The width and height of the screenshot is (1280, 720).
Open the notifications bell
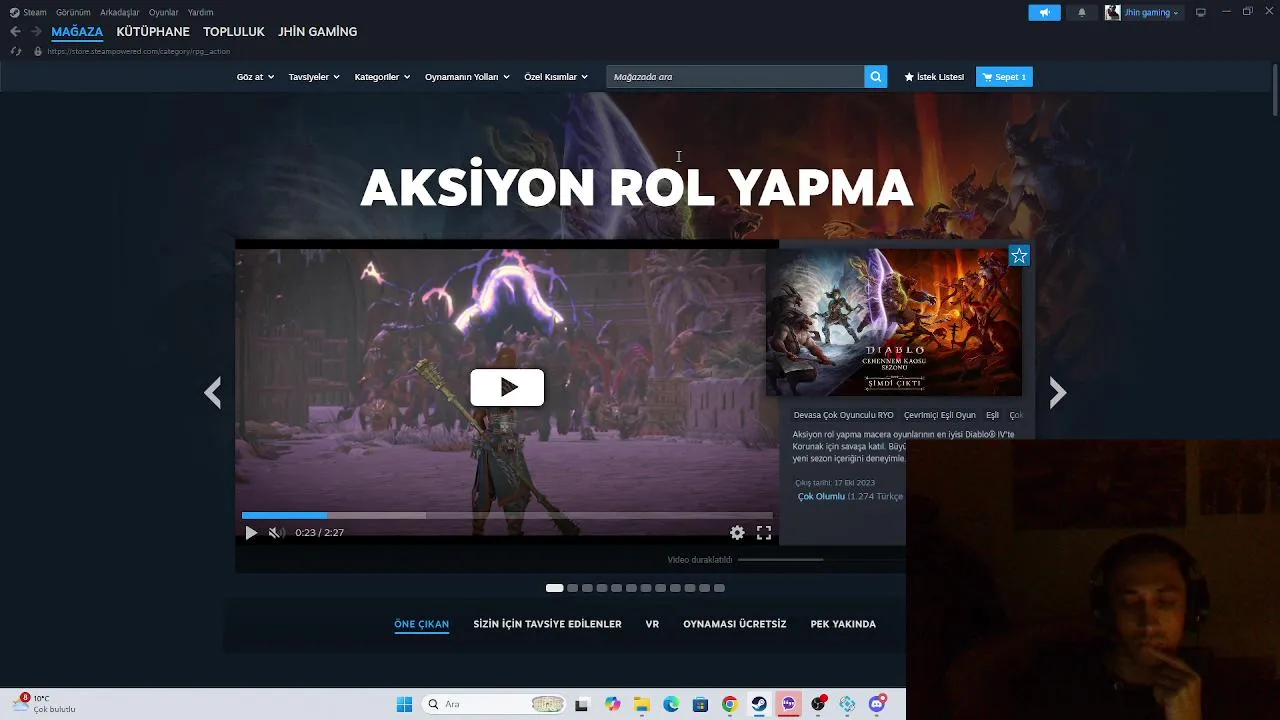(x=1081, y=12)
